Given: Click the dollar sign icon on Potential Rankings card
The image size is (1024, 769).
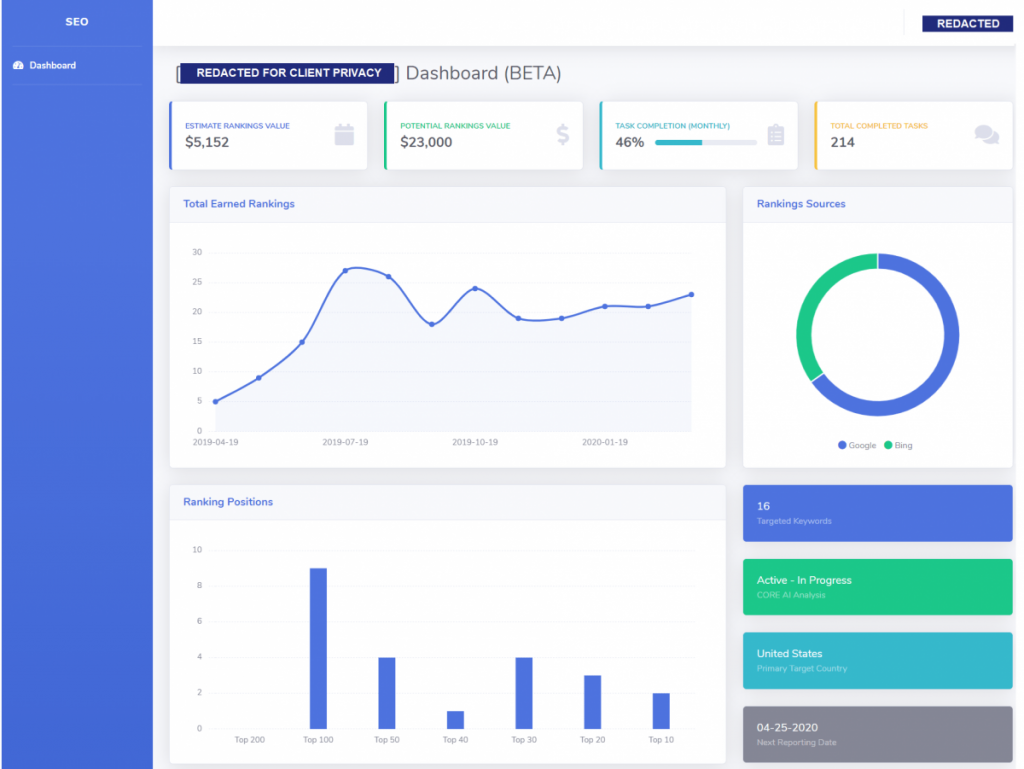Looking at the screenshot, I should coord(562,134).
